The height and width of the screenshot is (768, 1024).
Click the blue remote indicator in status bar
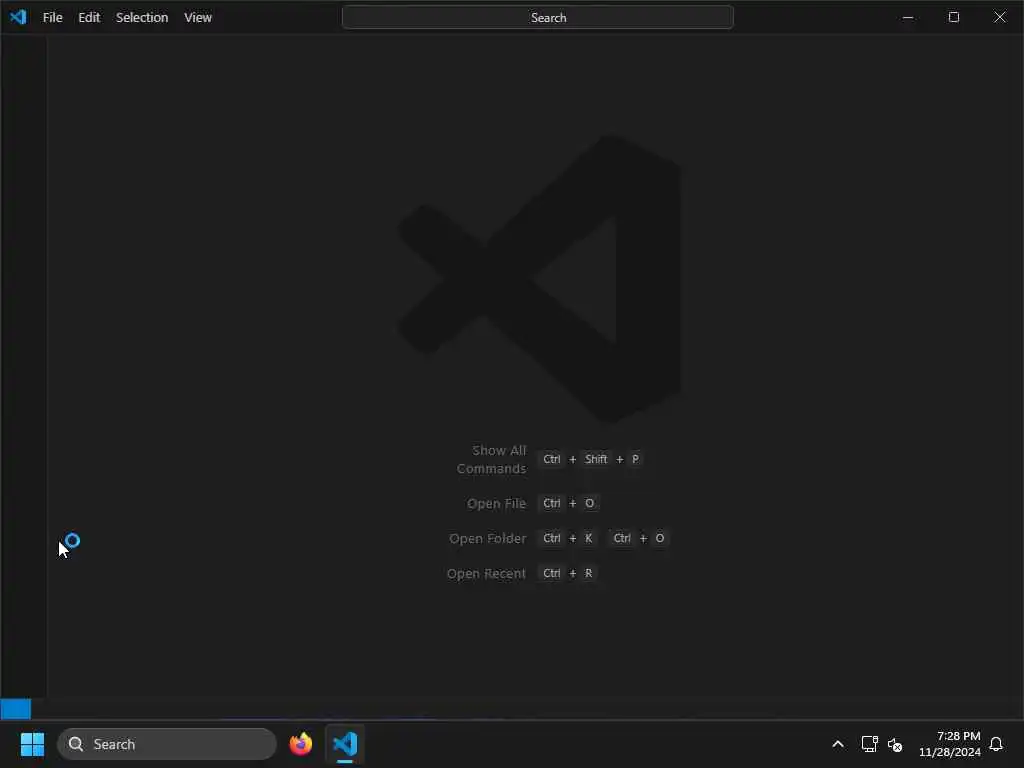coord(16,709)
